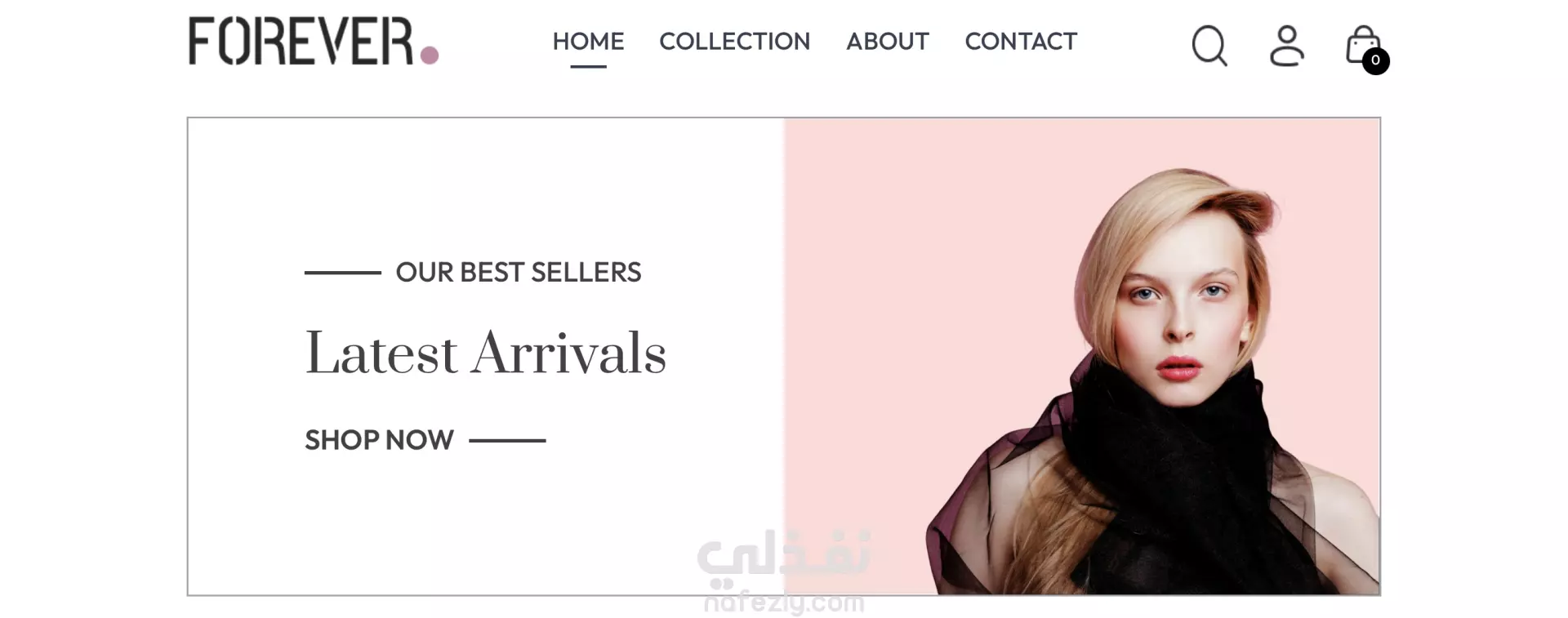Open the user account profile icon
Image resolution: width=1568 pixels, height=618 pixels.
coord(1286,46)
